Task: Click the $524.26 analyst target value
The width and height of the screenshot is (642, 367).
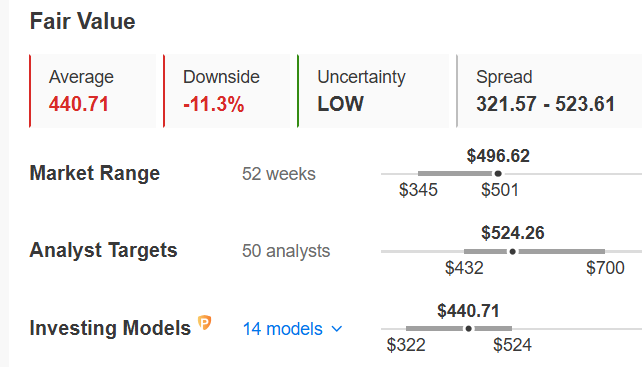Action: click(513, 233)
